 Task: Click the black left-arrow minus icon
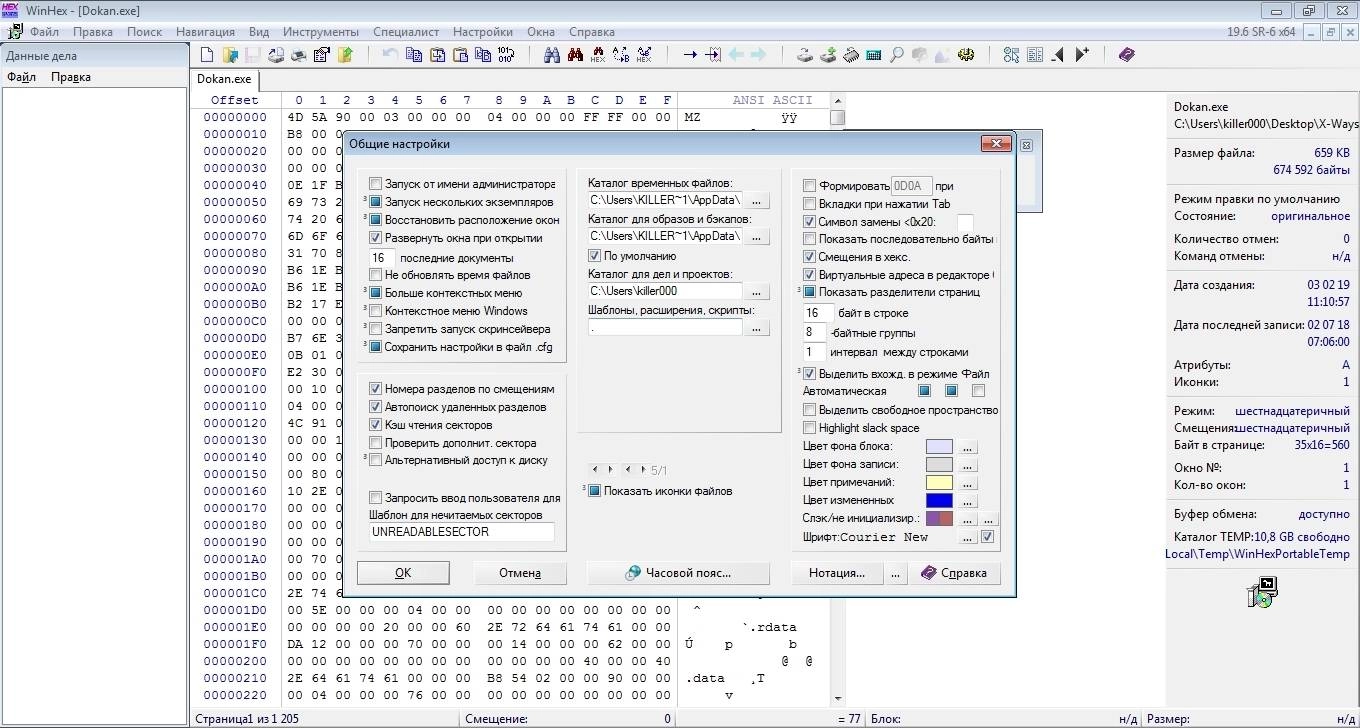1058,55
